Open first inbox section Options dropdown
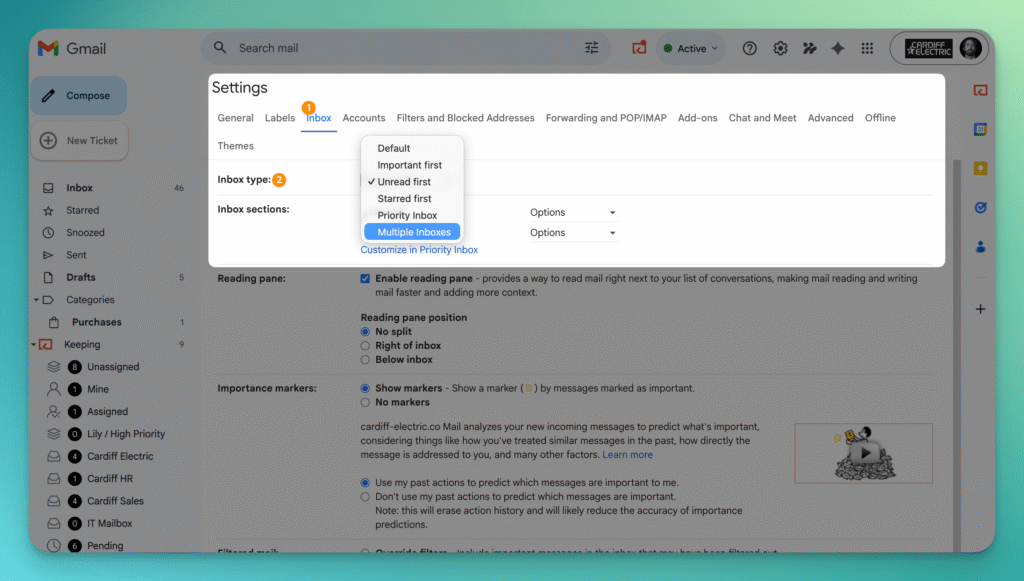This screenshot has width=1024, height=581. [573, 213]
